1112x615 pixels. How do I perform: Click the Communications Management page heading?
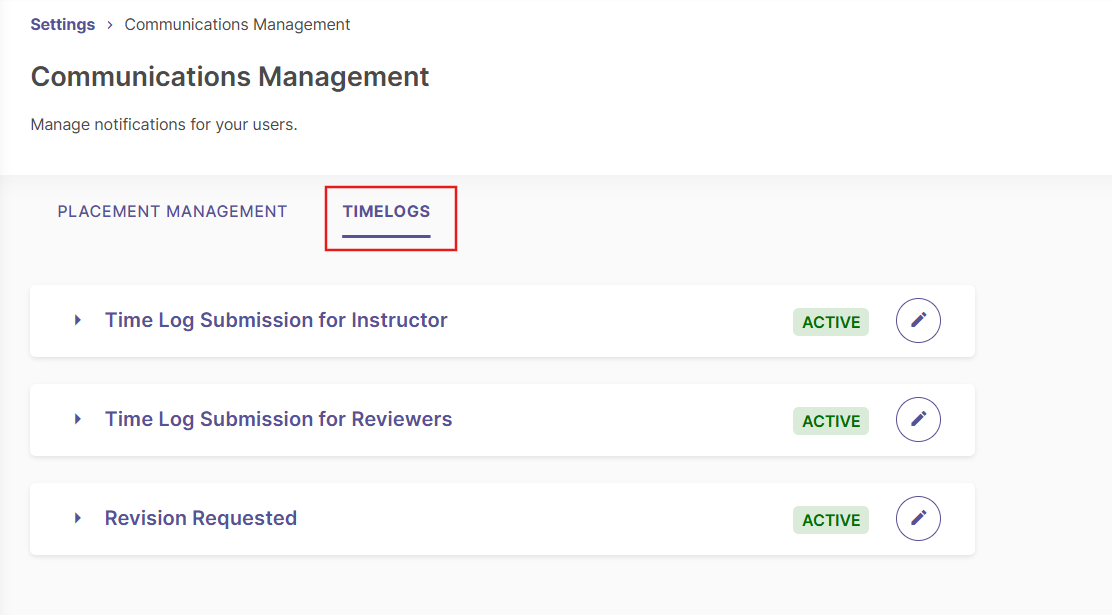click(230, 76)
